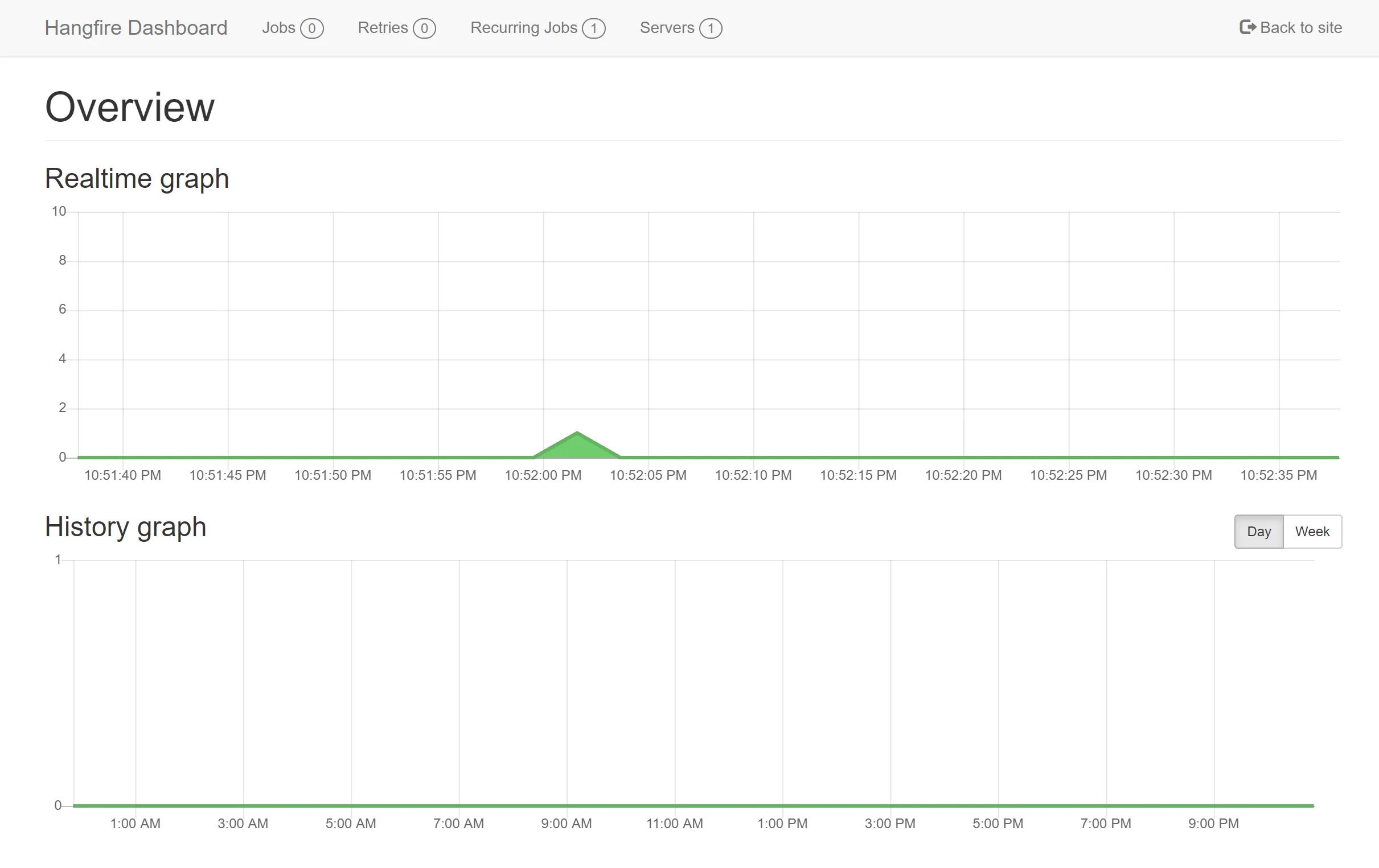
Task: Click the 11:00 AM history axis label
Action: tap(675, 824)
